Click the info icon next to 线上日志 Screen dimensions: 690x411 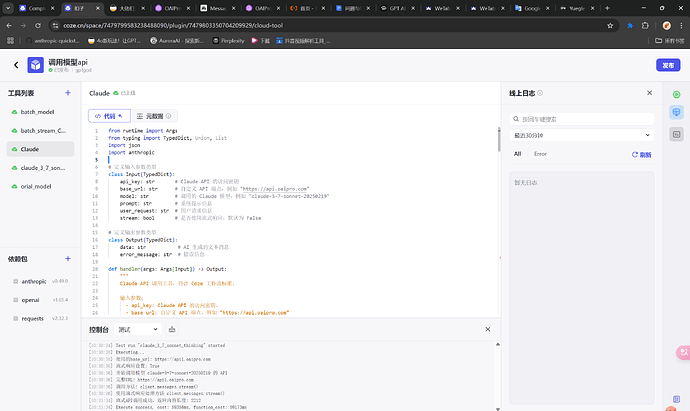pyautogui.click(x=540, y=93)
